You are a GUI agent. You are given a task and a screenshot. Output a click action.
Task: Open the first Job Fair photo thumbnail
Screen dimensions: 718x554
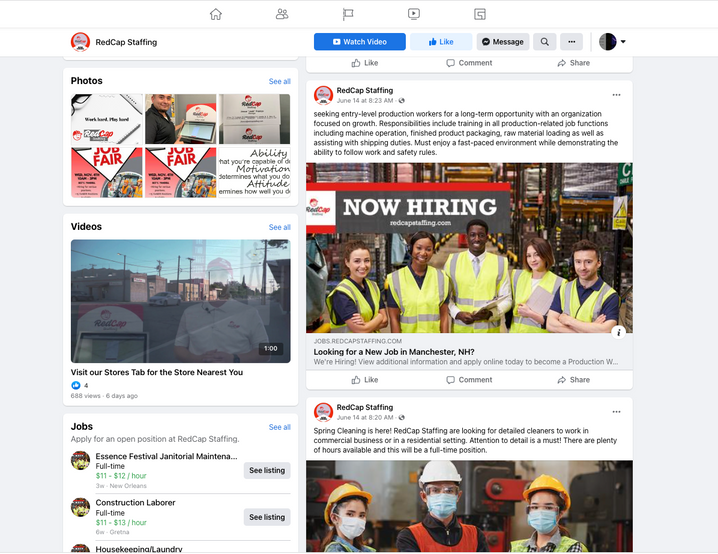[106, 173]
